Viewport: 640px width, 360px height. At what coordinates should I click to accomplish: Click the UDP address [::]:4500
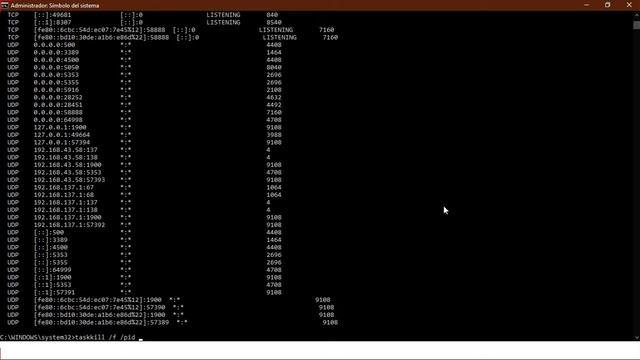click(x=51, y=247)
